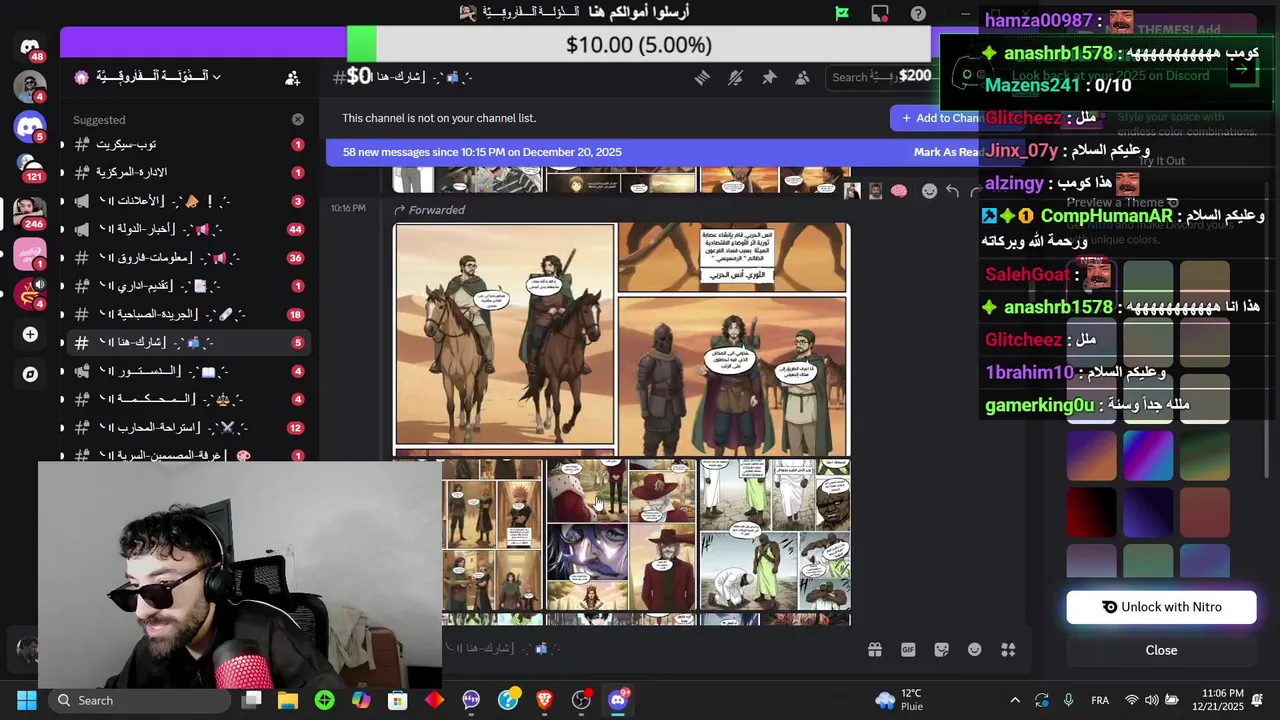The image size is (1280, 720).
Task: Click the screen record icon in title bar
Action: 880,13
